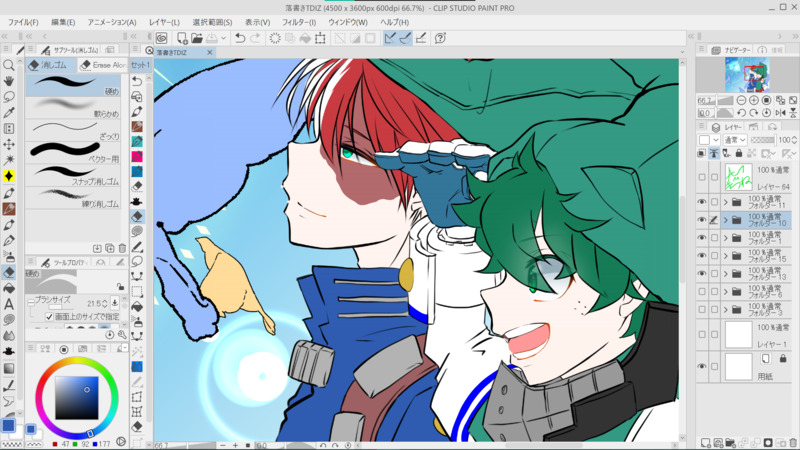Image resolution: width=800 pixels, height=450 pixels.
Task: Show hidden フォルダー 6 layer
Action: tap(702, 291)
